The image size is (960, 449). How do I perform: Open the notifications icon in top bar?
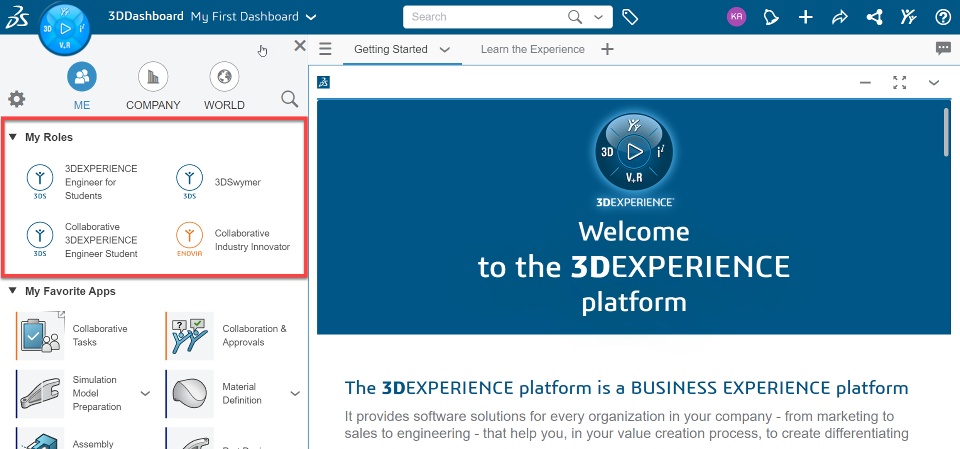pyautogui.click(x=771, y=17)
